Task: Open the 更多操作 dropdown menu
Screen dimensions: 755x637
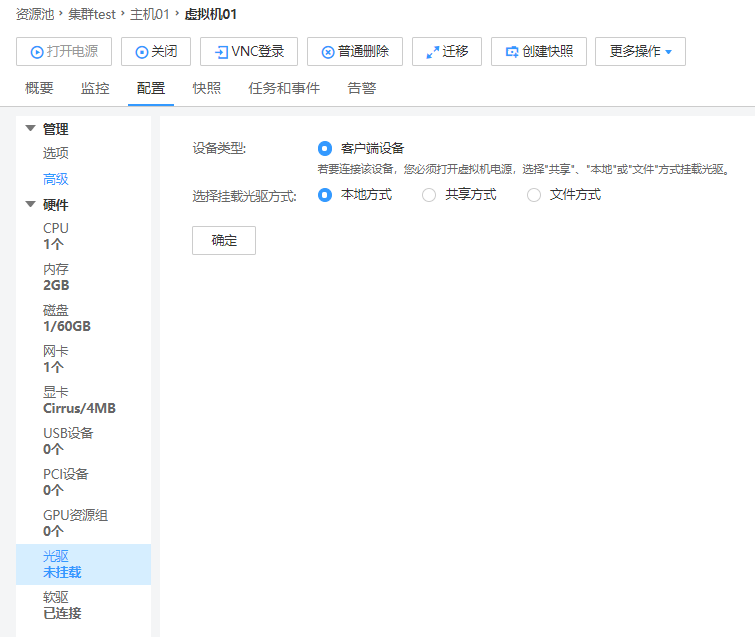Action: 640,52
